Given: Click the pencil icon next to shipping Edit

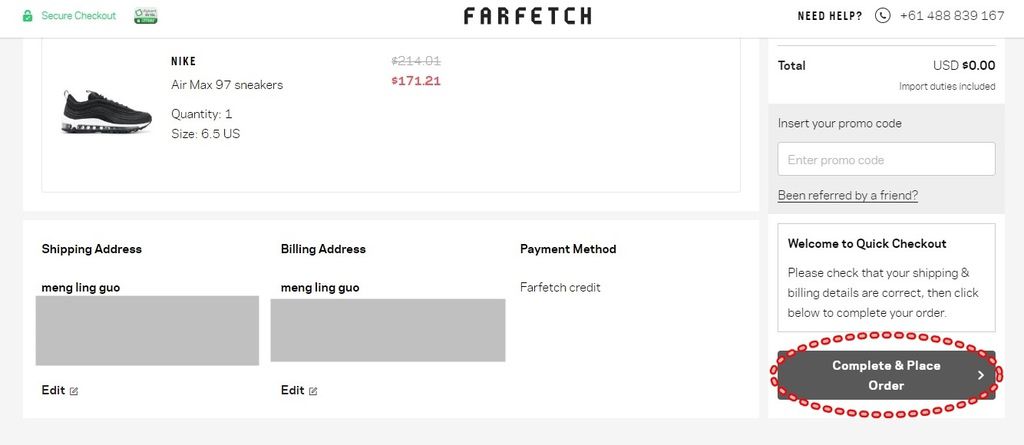Looking at the screenshot, I should (x=74, y=391).
